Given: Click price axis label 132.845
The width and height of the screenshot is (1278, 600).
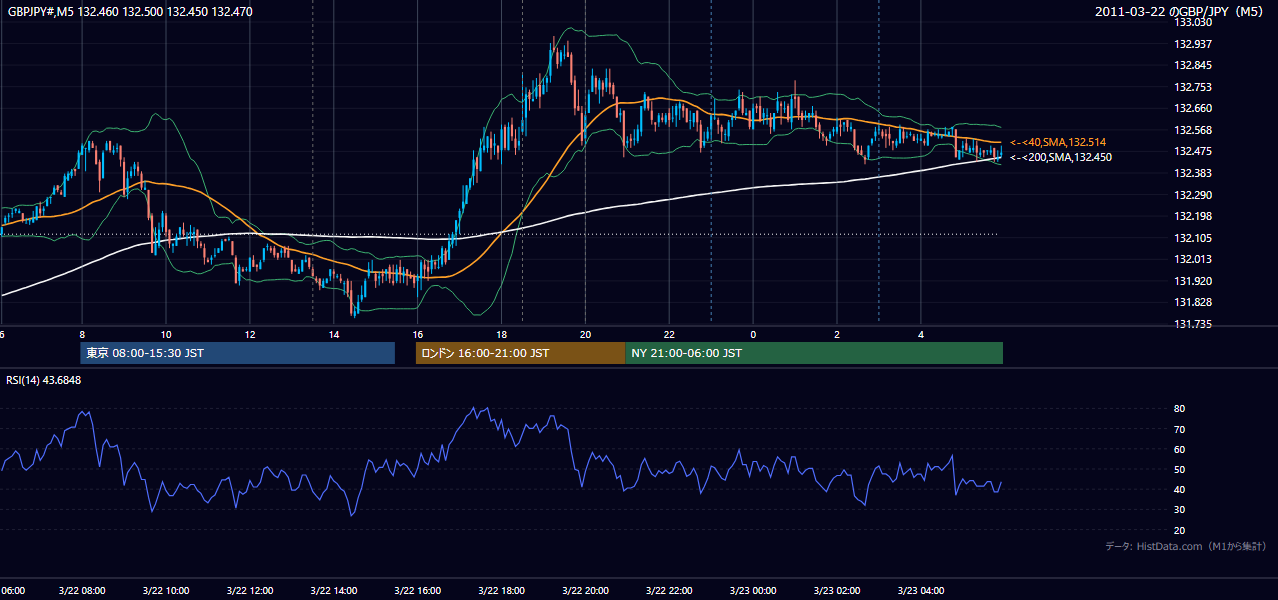Looking at the screenshot, I should click(x=1193, y=66).
